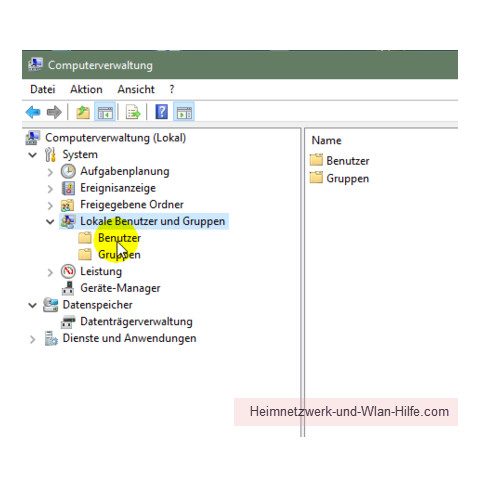Click the export list icon
The image size is (500, 500).
tap(133, 112)
